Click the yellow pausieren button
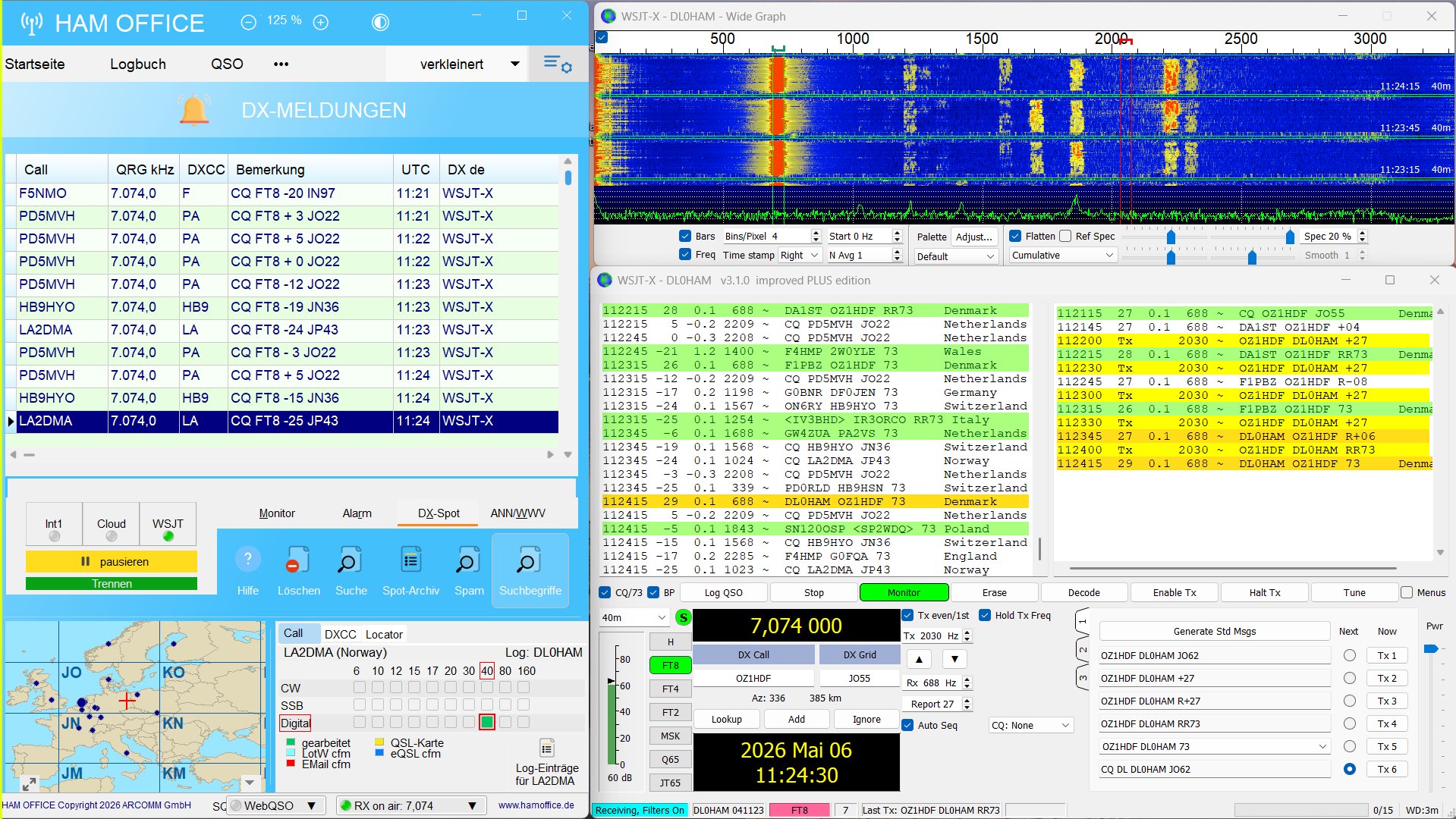Image resolution: width=1456 pixels, height=819 pixels. pos(112,562)
